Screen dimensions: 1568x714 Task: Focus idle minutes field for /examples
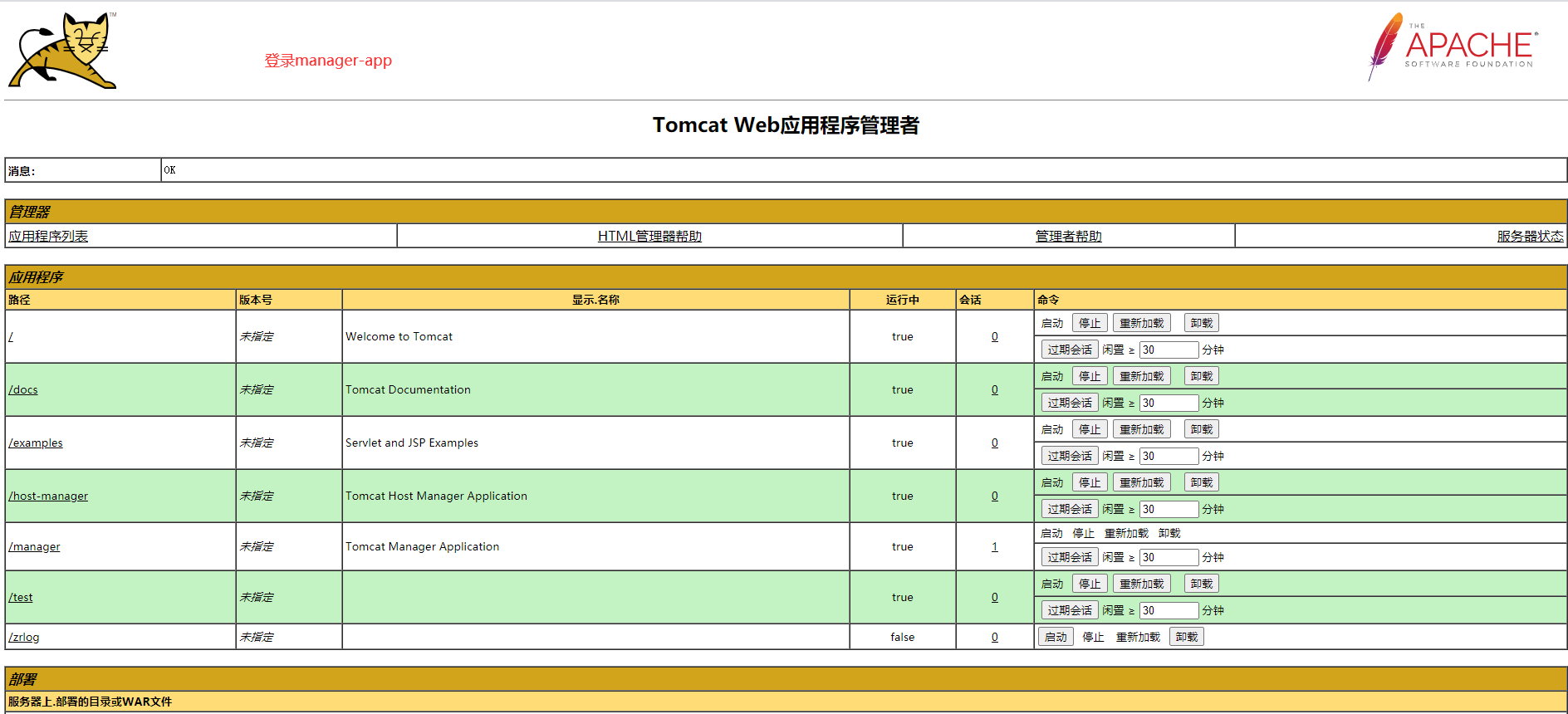pos(1169,456)
